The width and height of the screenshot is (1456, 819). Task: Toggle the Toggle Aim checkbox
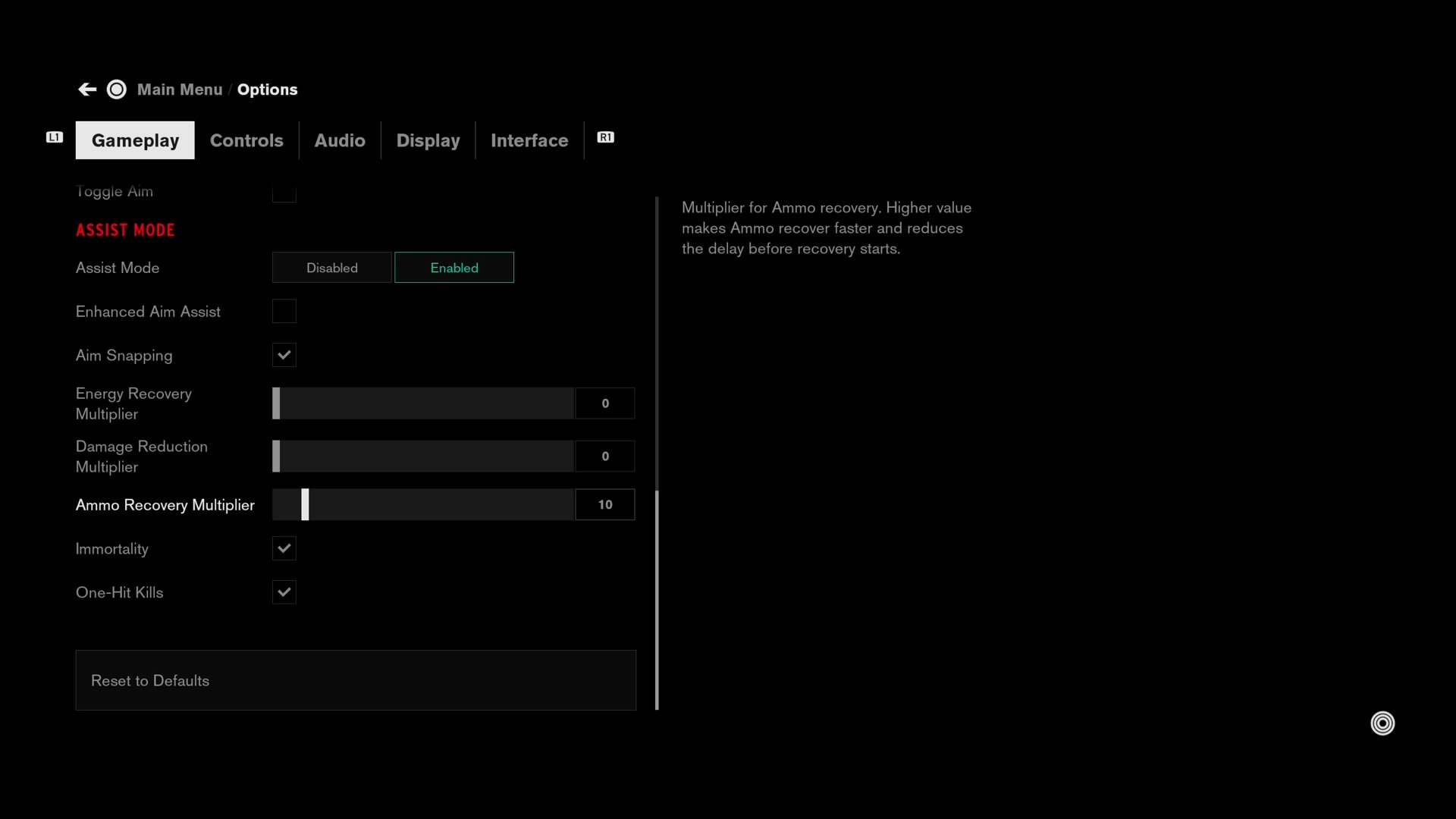coord(284,194)
